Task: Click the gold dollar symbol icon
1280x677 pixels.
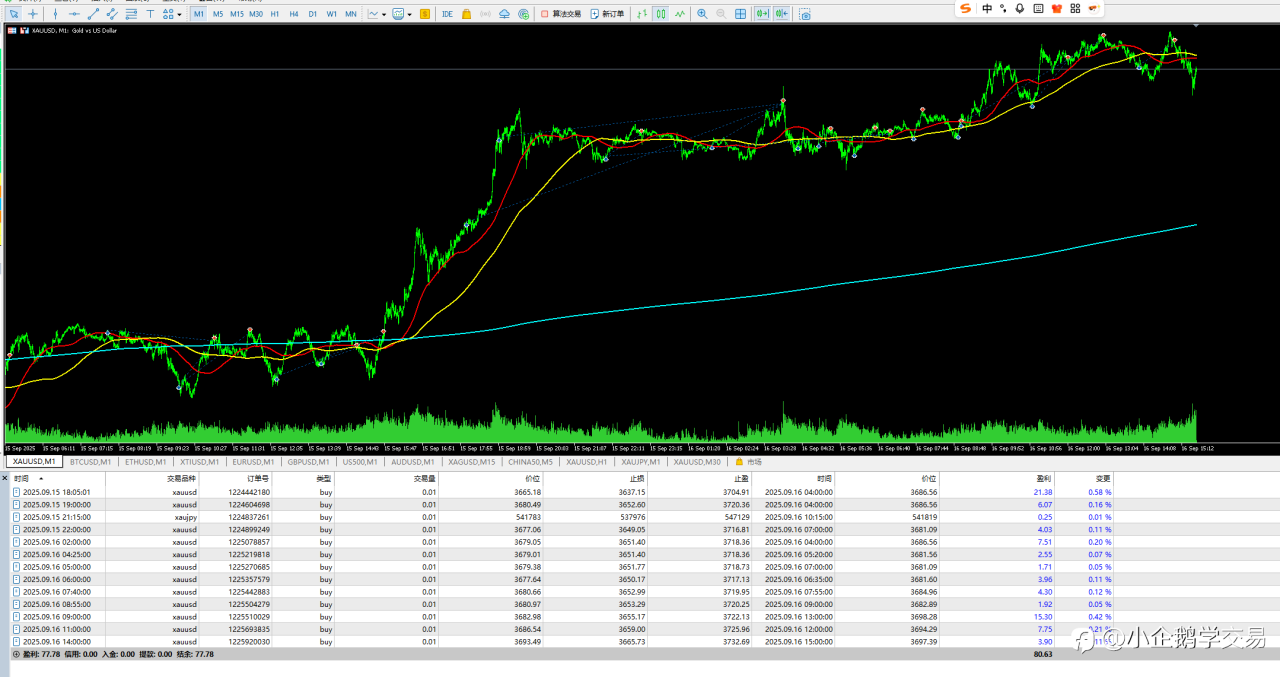Action: point(425,14)
